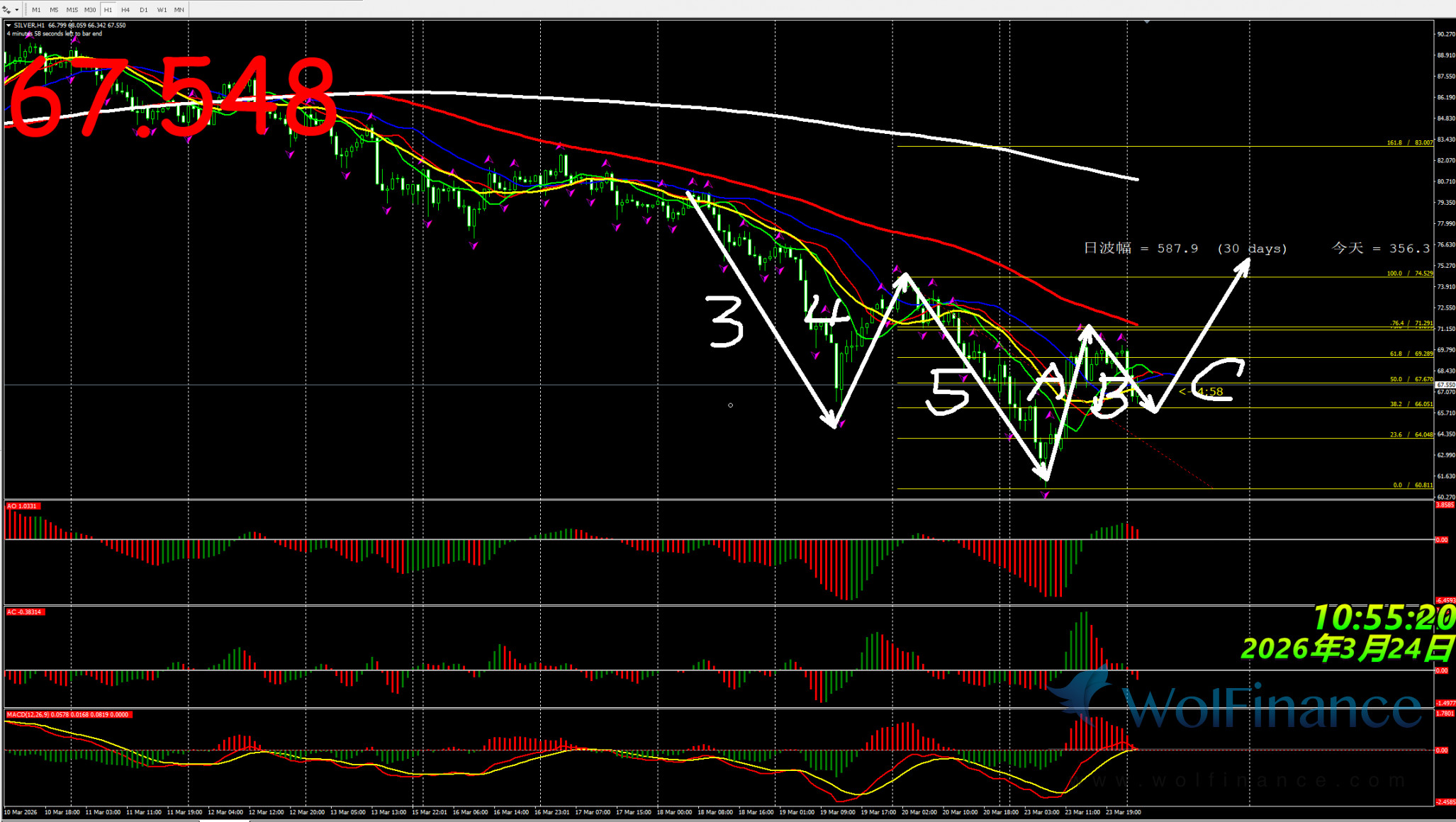
Task: Click the 50.0 Fibonacci level label
Action: tap(1410, 379)
